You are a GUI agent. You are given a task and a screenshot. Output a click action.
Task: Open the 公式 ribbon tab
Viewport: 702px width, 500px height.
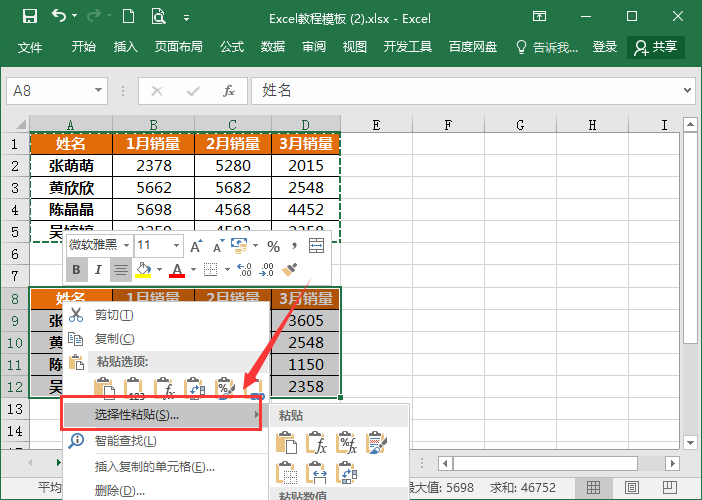point(231,47)
